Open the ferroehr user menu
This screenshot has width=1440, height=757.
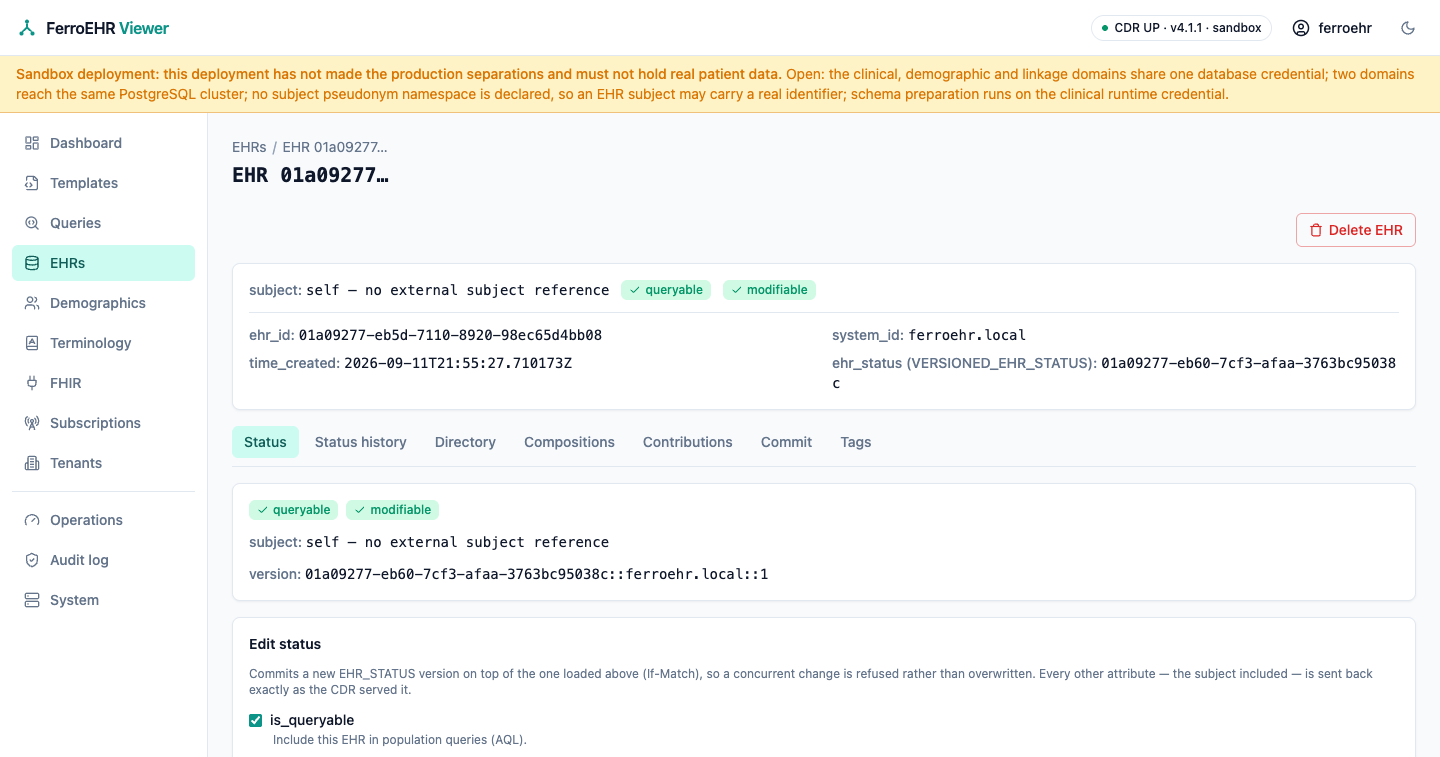pos(1332,28)
